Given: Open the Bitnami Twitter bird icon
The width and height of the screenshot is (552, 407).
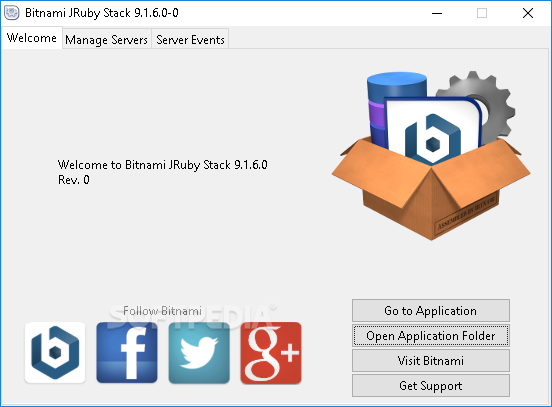Looking at the screenshot, I should (x=199, y=352).
